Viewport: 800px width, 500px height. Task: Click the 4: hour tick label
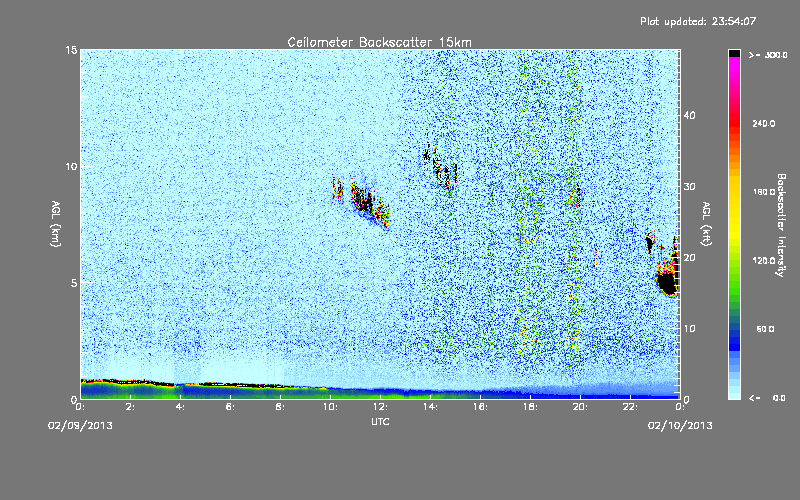tap(181, 407)
